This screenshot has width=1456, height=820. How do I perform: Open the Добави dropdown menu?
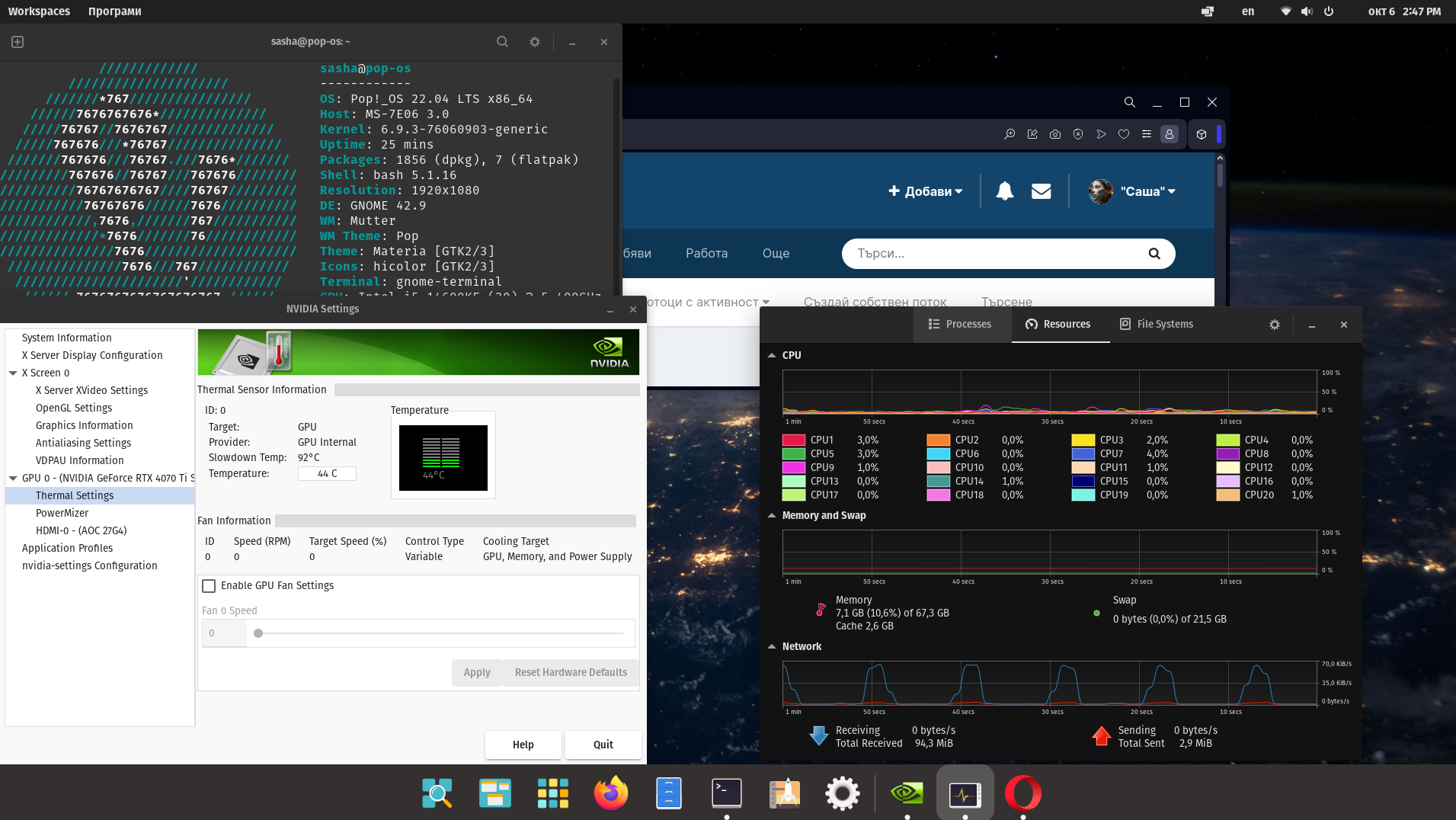[926, 191]
